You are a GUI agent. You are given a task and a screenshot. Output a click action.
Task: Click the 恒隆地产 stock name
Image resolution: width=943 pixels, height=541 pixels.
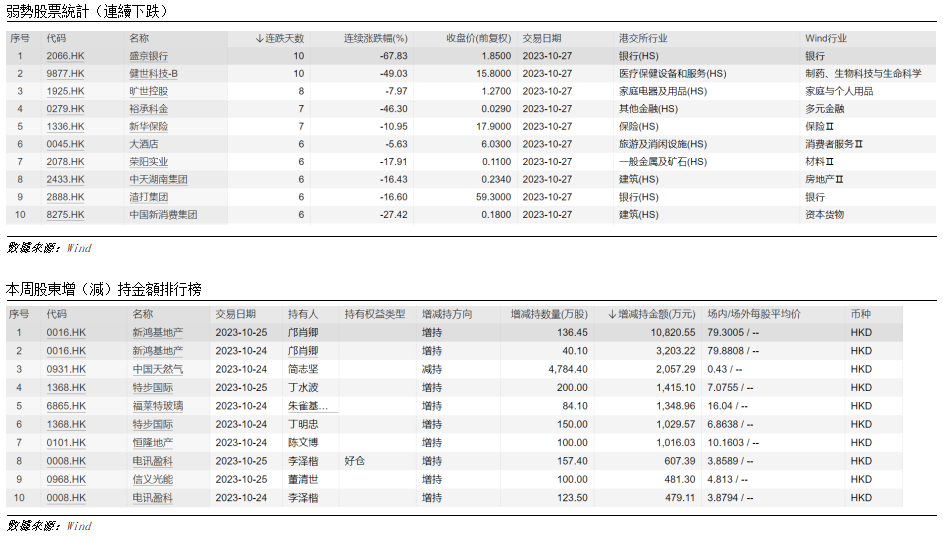point(153,443)
